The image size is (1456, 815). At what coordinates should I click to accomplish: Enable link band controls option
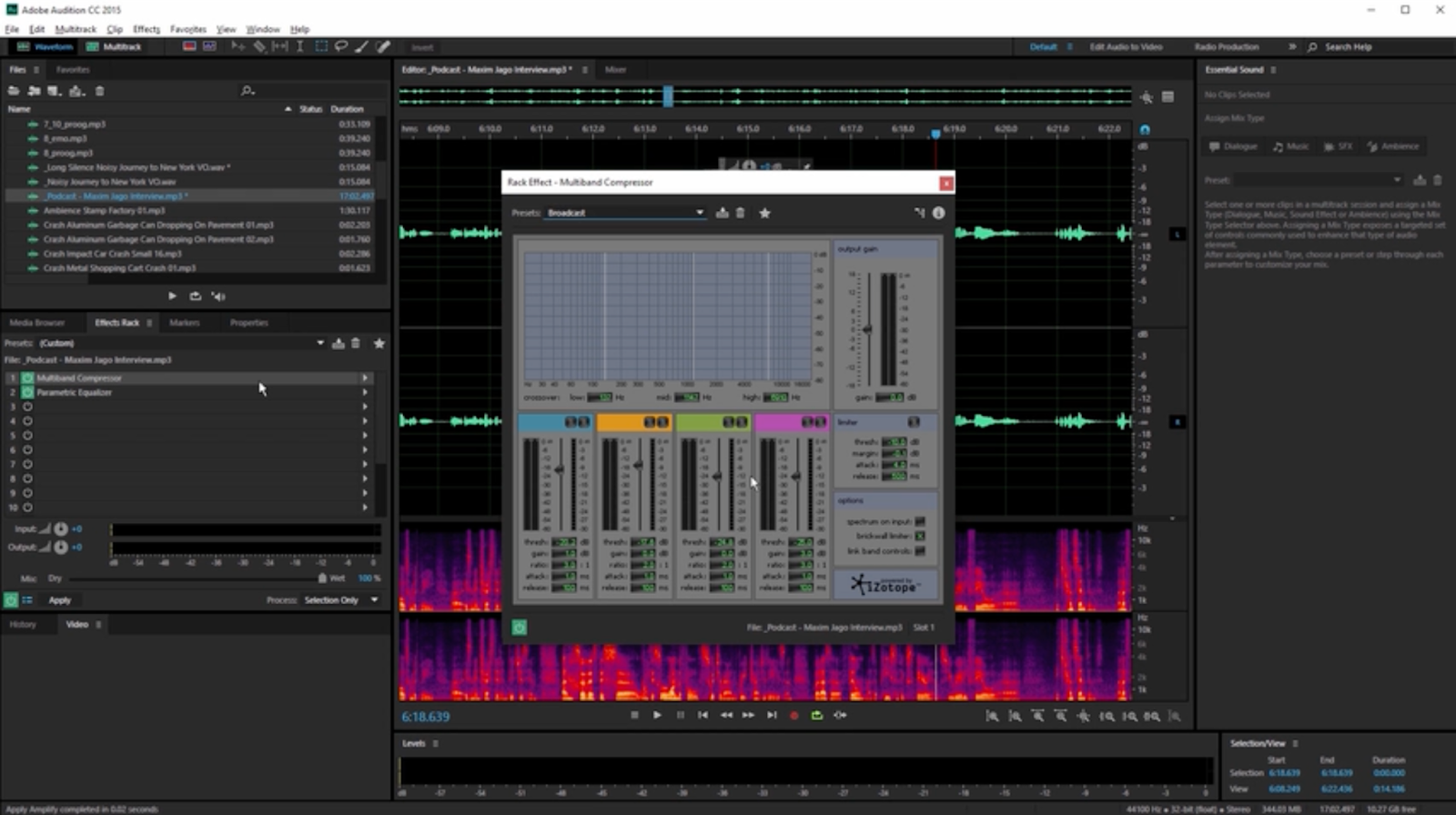920,551
